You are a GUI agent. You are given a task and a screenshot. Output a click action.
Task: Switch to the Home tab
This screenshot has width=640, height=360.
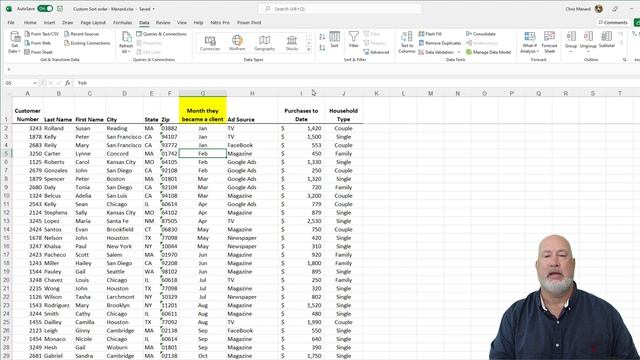click(x=30, y=22)
